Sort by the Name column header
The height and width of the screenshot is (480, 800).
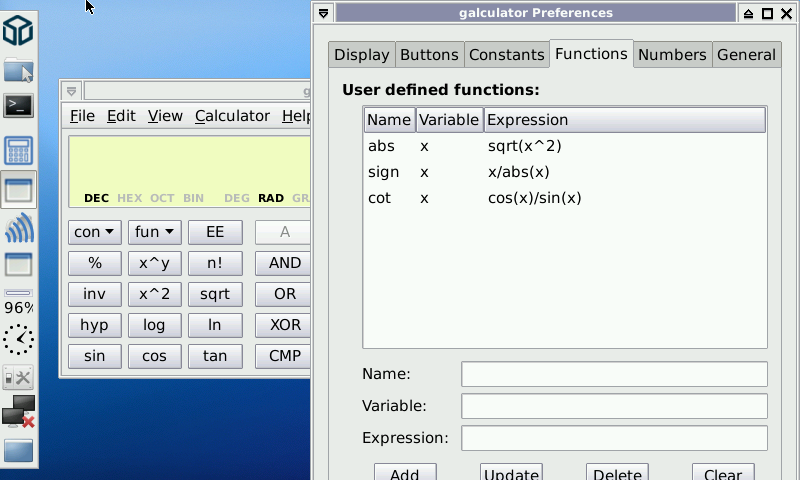pyautogui.click(x=389, y=120)
